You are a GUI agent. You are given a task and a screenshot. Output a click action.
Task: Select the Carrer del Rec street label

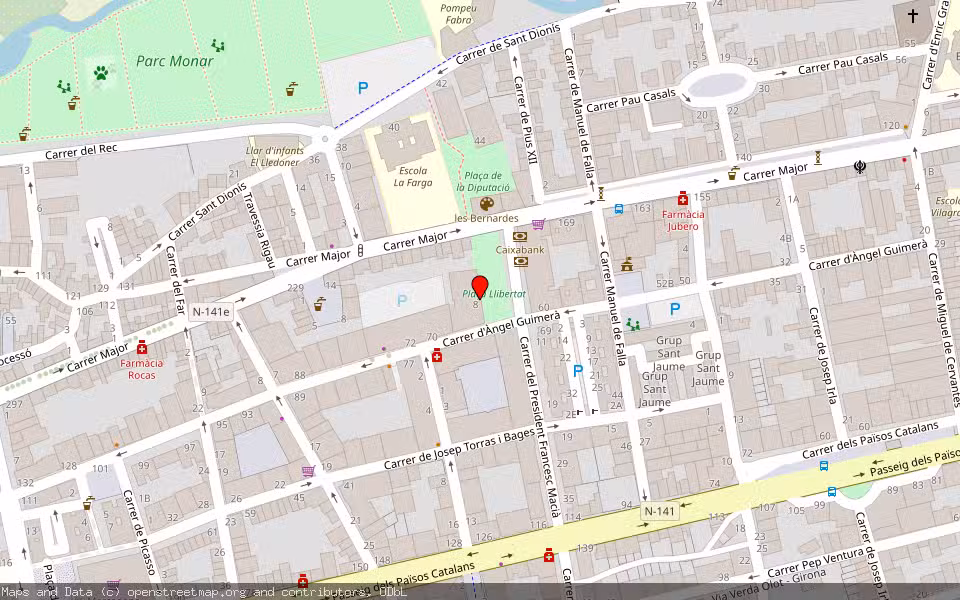(81, 151)
